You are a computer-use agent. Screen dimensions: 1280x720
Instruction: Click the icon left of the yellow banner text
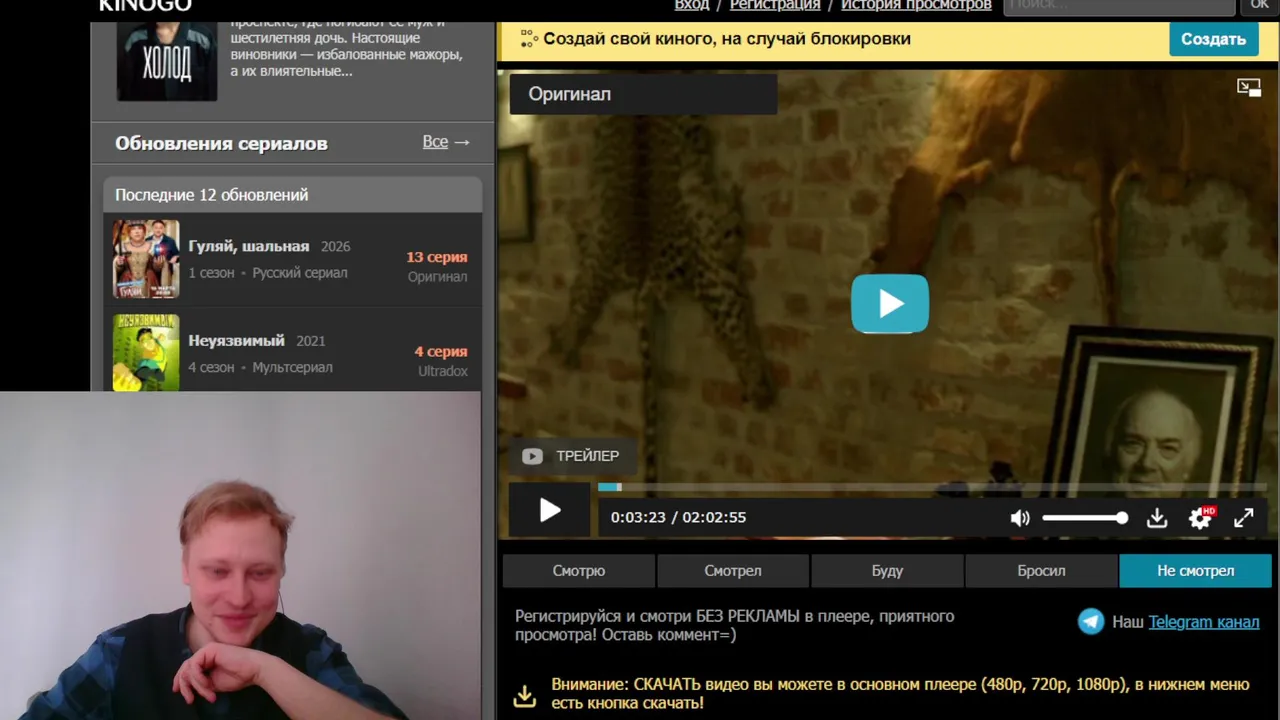529,39
